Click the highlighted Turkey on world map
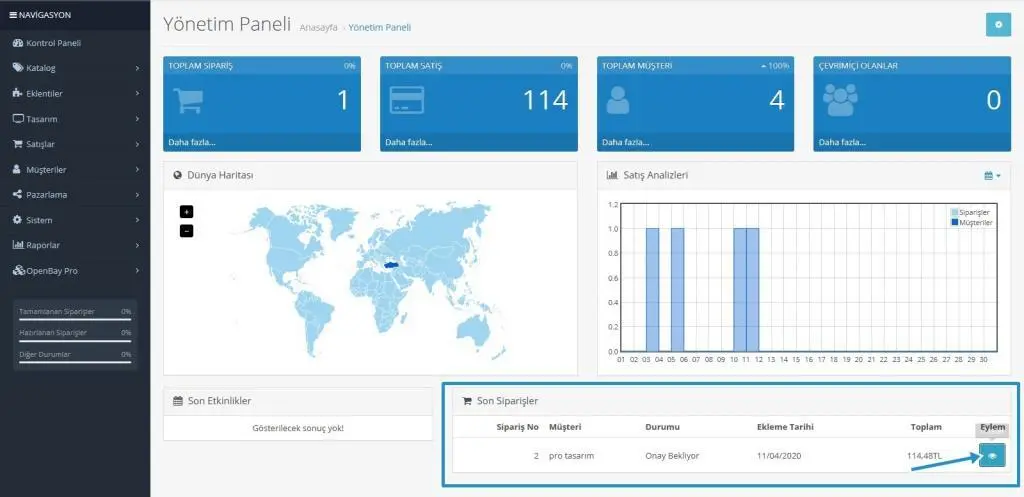 point(392,265)
